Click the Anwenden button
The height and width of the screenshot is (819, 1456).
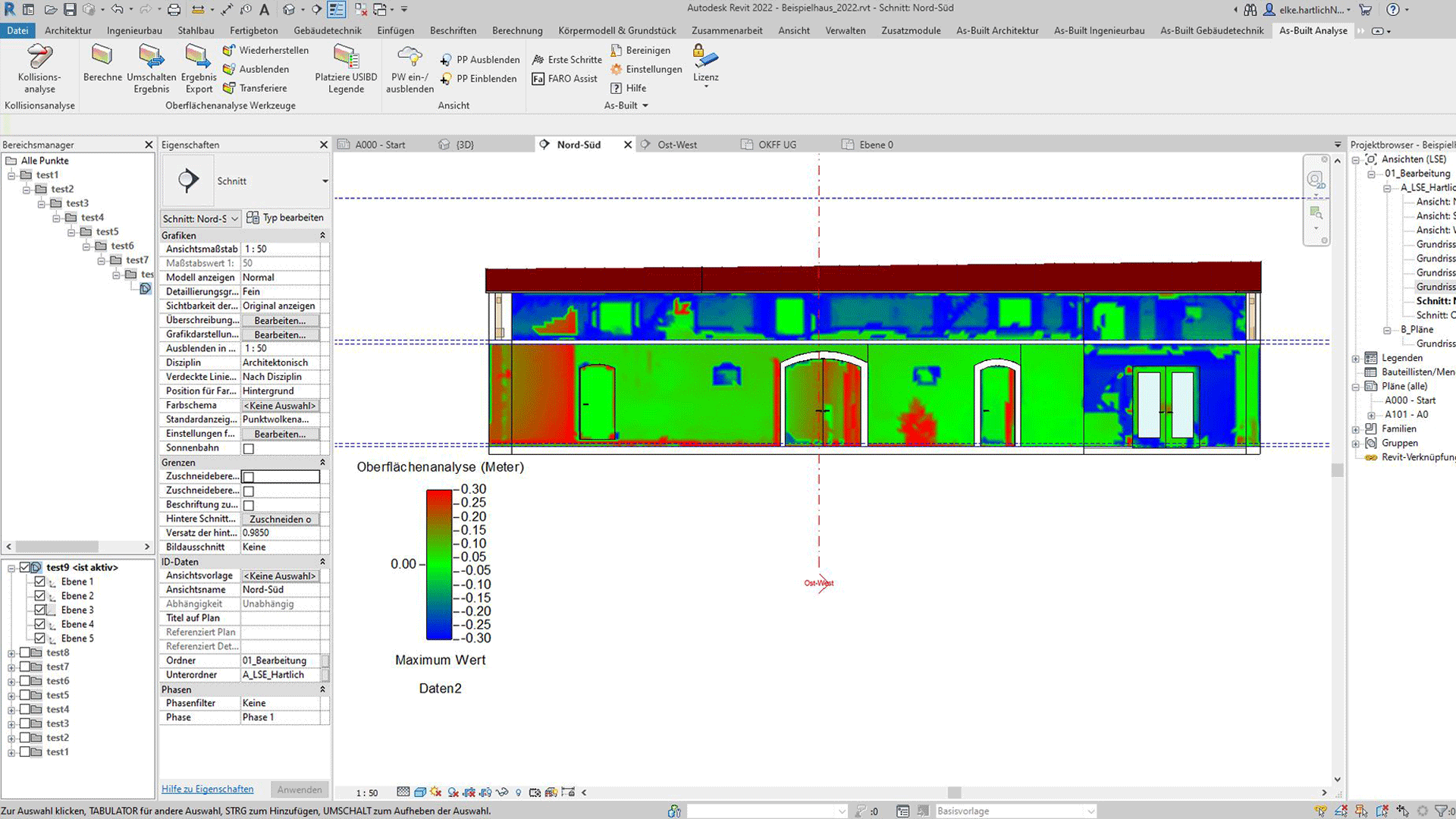[x=300, y=789]
